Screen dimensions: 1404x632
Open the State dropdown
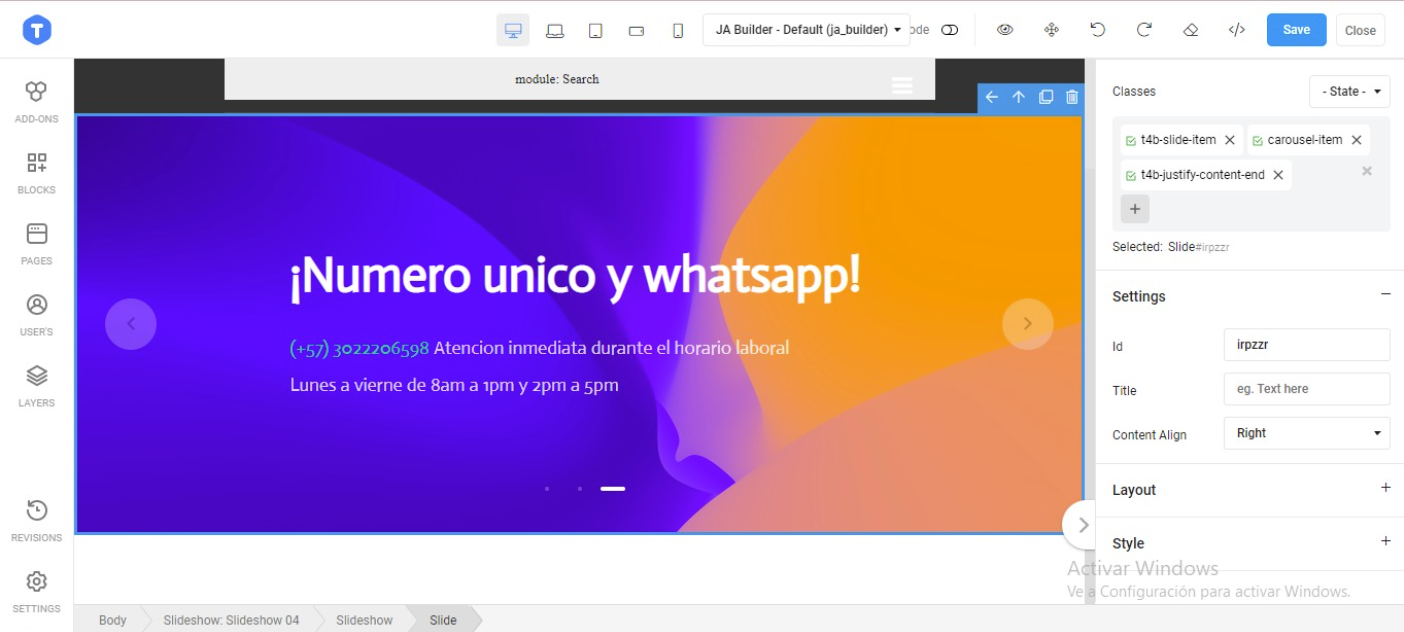[x=1349, y=91]
